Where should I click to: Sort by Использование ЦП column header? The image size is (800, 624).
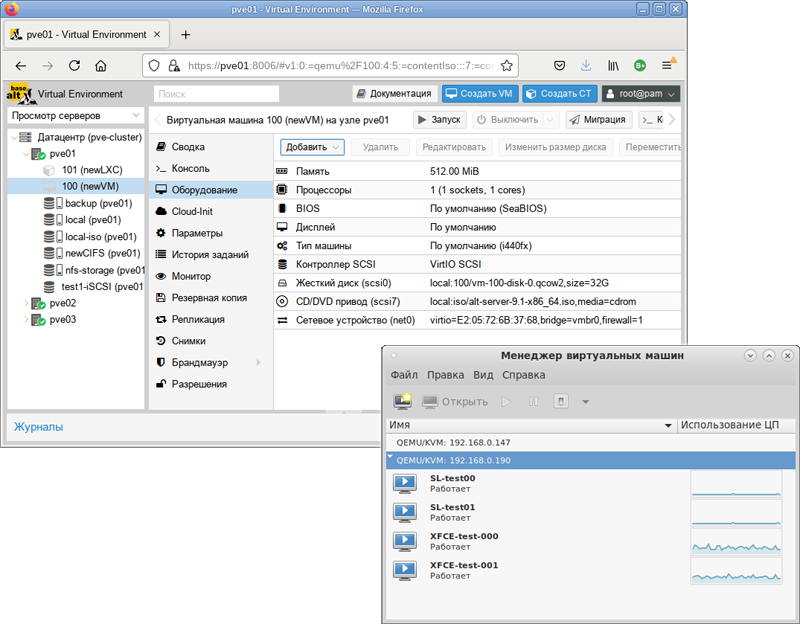click(735, 425)
